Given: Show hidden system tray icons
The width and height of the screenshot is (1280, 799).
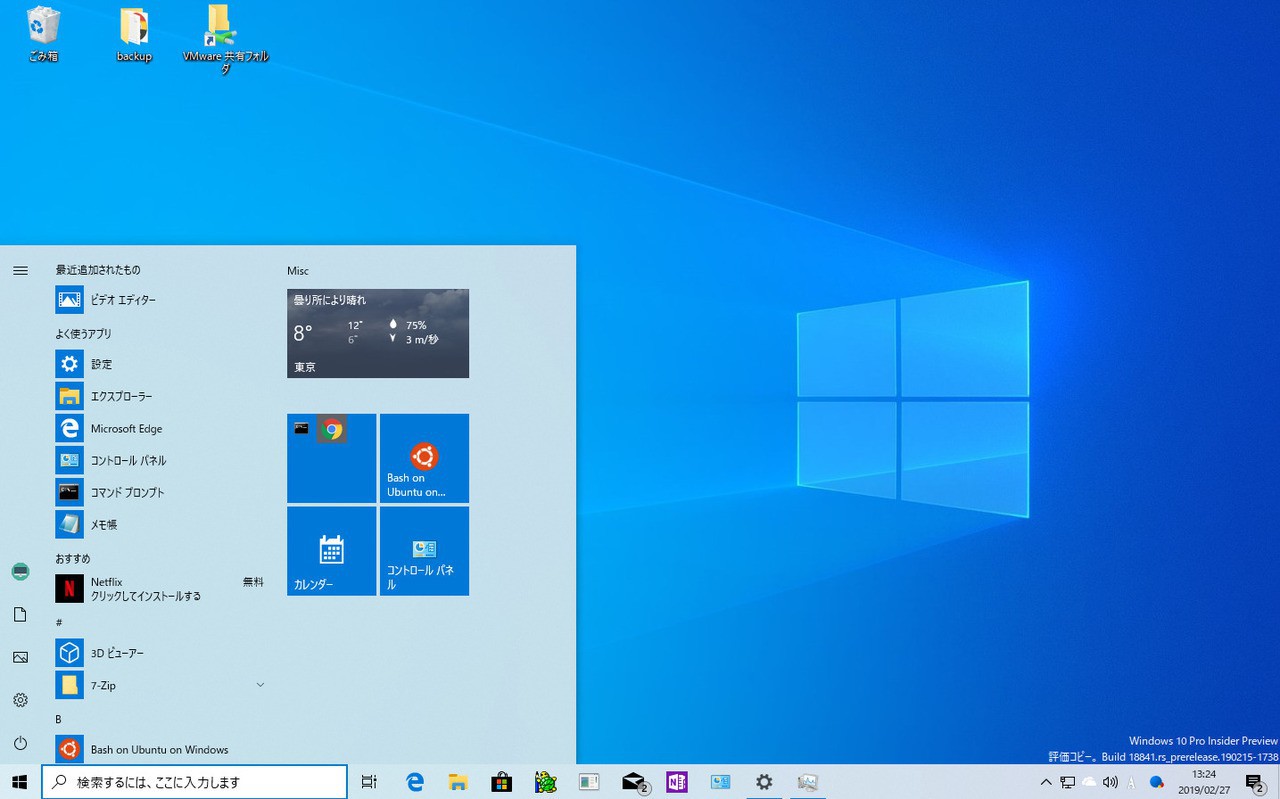Looking at the screenshot, I should [x=1046, y=782].
